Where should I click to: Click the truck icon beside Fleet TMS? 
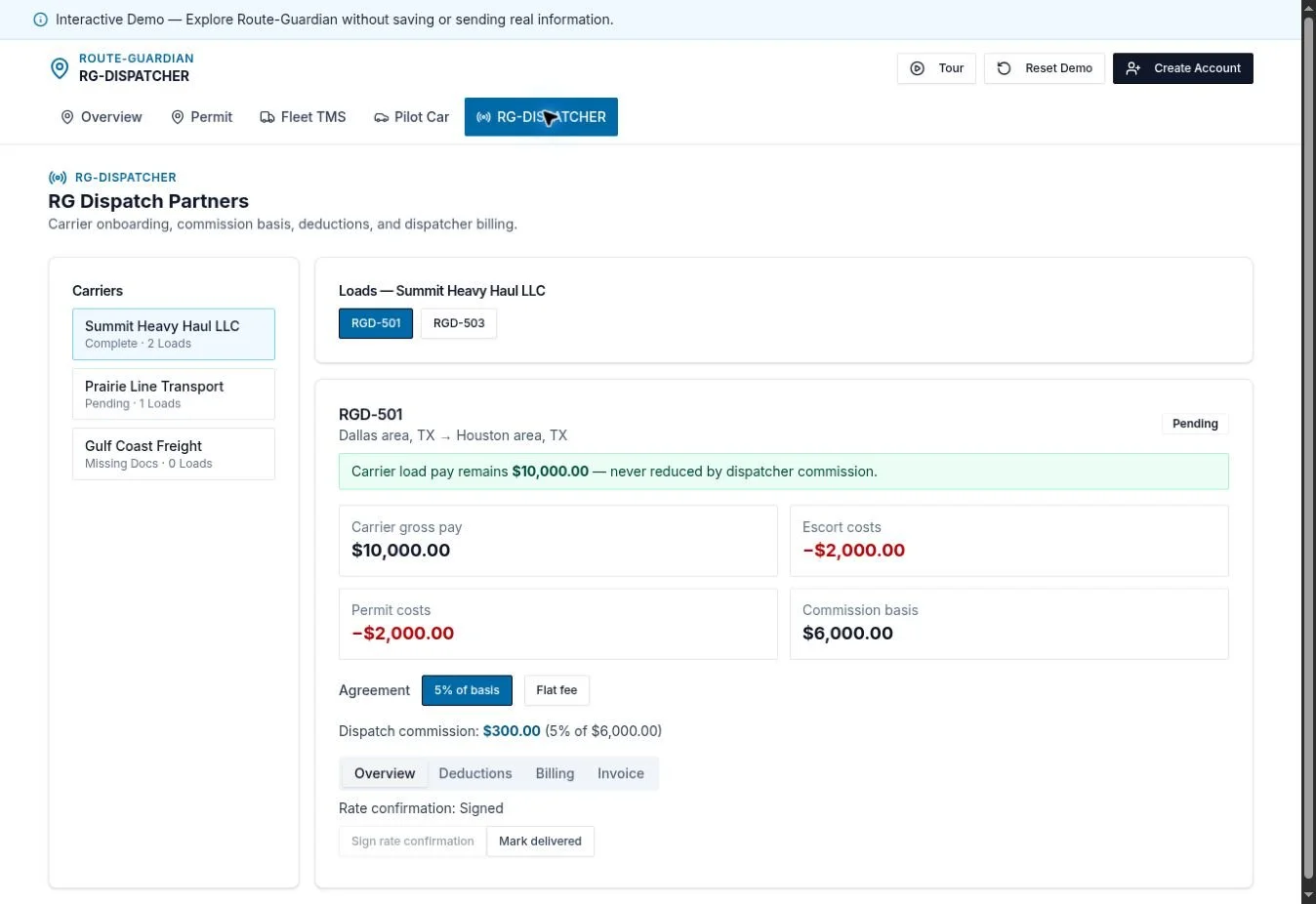(267, 117)
